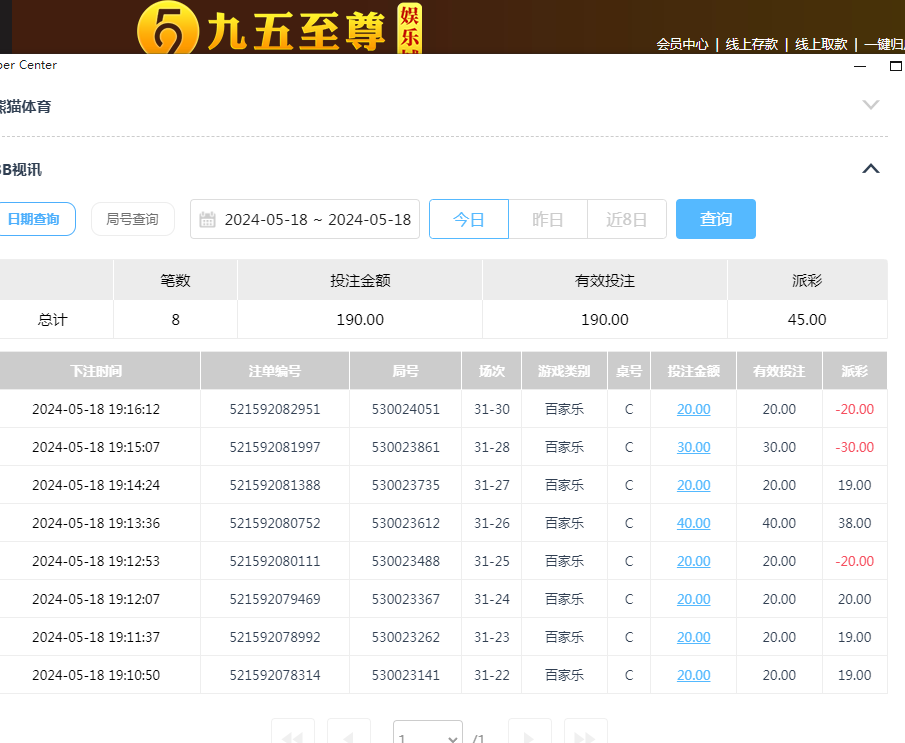Viewport: 905px width, 743px height.
Task: Open the page number dropdown
Action: 428,737
